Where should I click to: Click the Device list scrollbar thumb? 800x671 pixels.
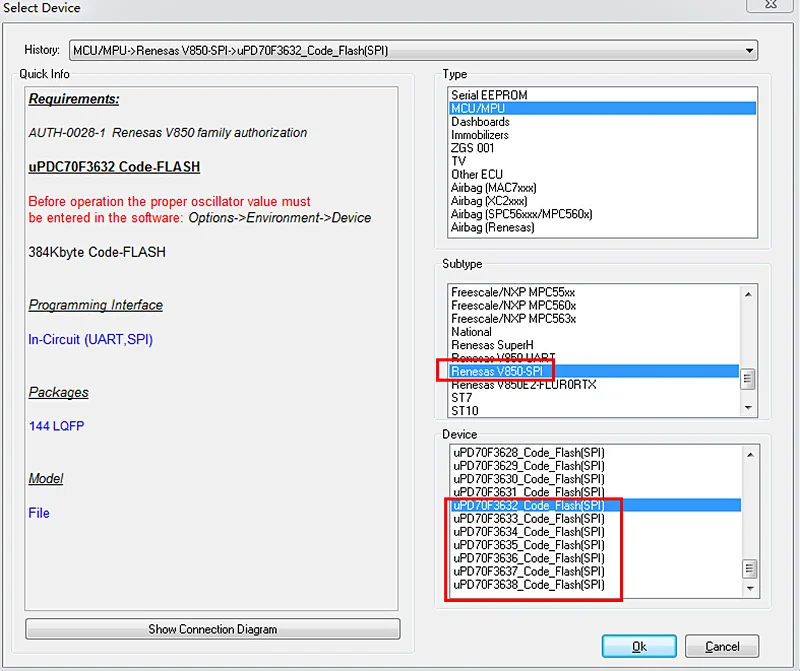(750, 568)
